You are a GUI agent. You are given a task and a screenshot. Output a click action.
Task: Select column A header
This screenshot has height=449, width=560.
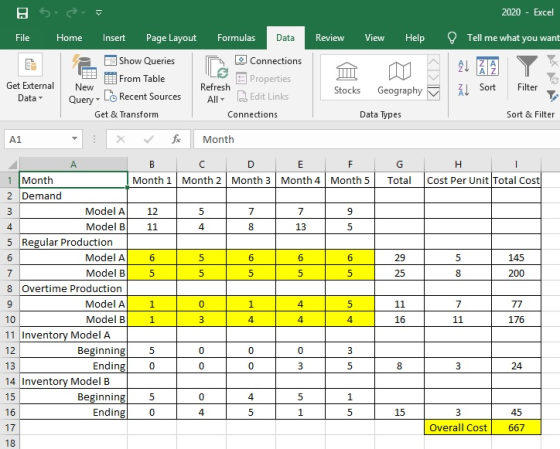(x=73, y=164)
